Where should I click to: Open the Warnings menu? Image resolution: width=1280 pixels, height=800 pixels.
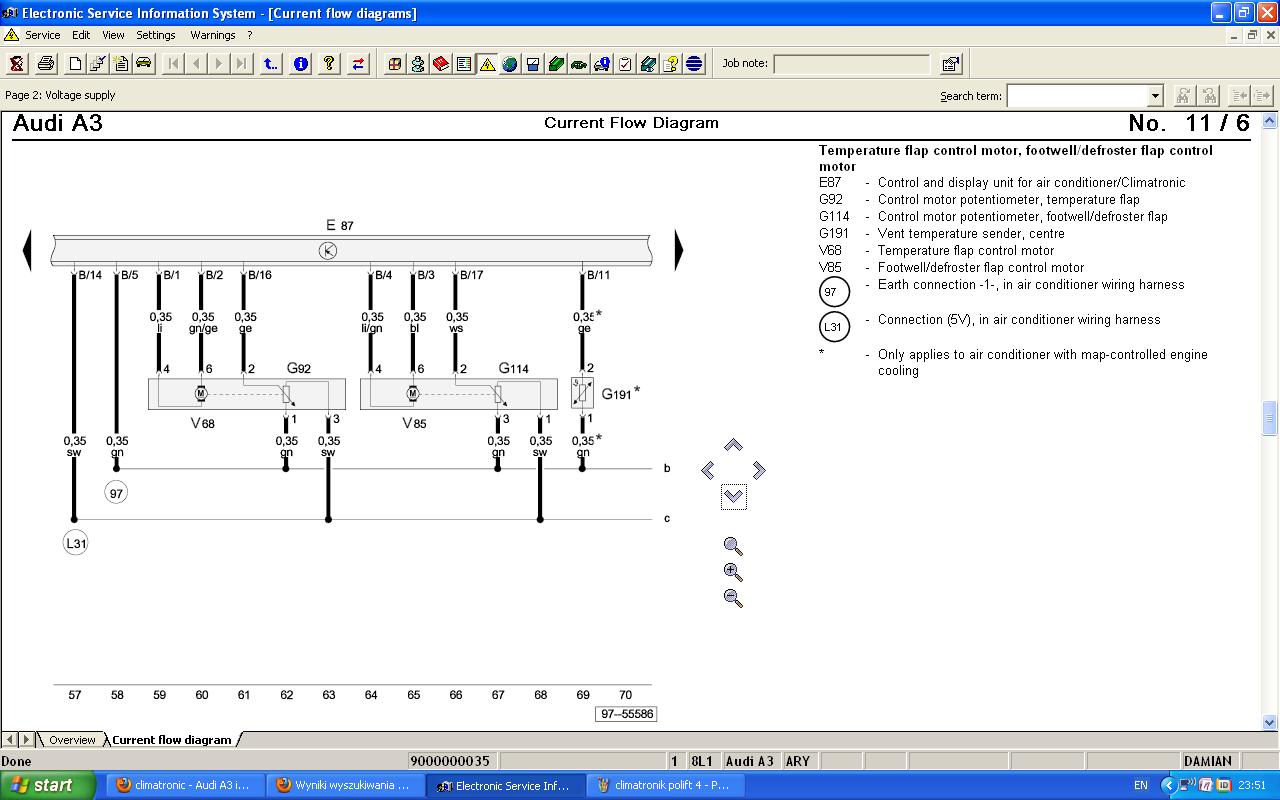(x=213, y=35)
